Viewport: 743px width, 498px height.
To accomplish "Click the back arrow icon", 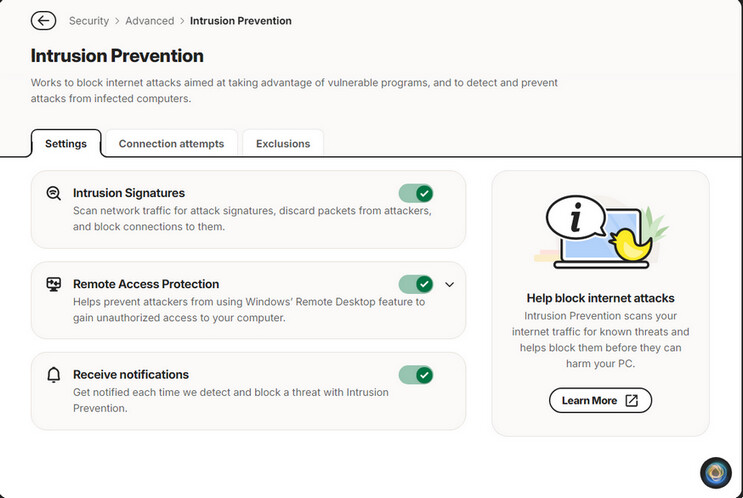I will point(43,21).
